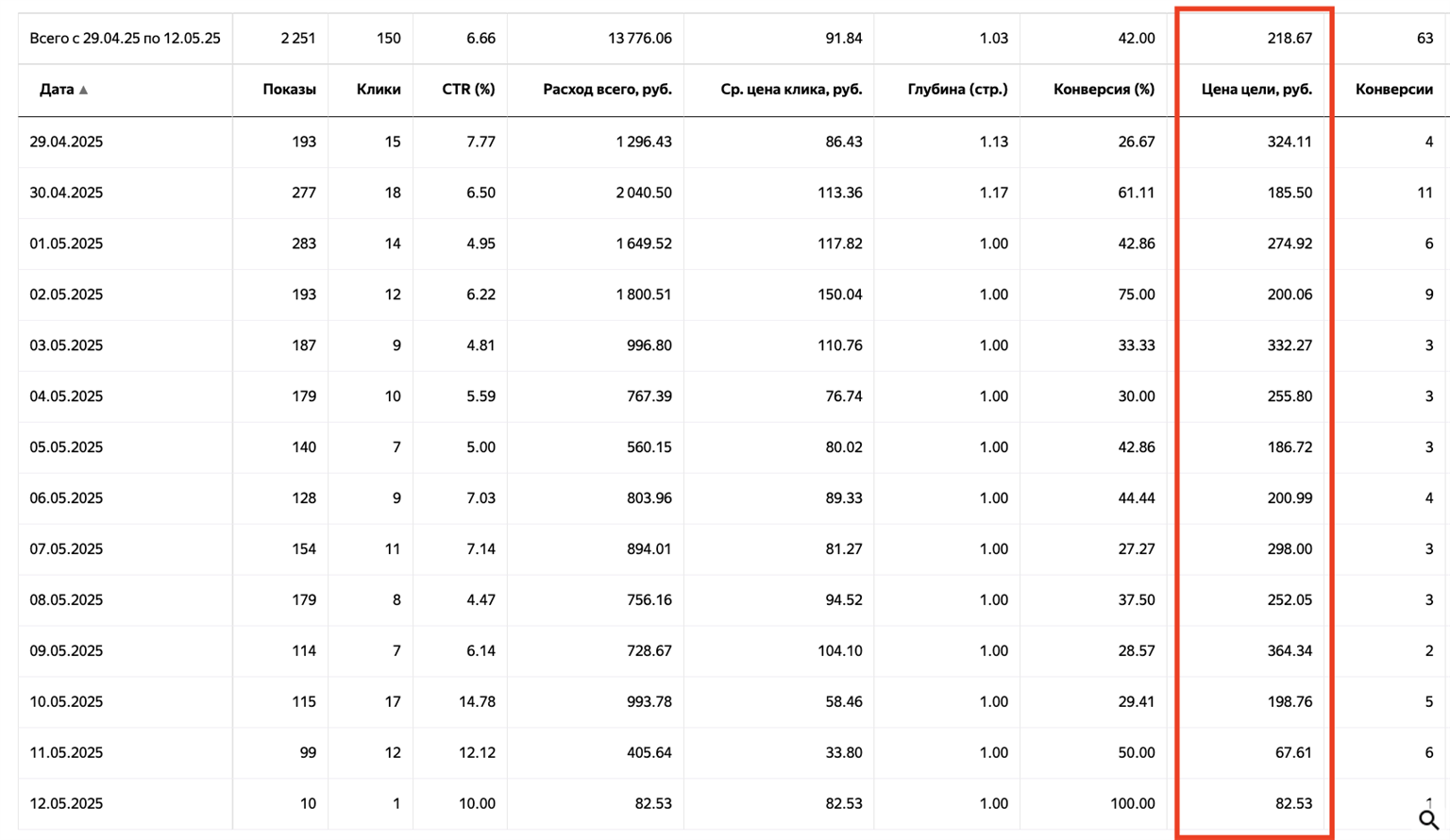Viewport: 1450px width, 840px height.
Task: Sort by the Показы column header
Action: point(289,90)
